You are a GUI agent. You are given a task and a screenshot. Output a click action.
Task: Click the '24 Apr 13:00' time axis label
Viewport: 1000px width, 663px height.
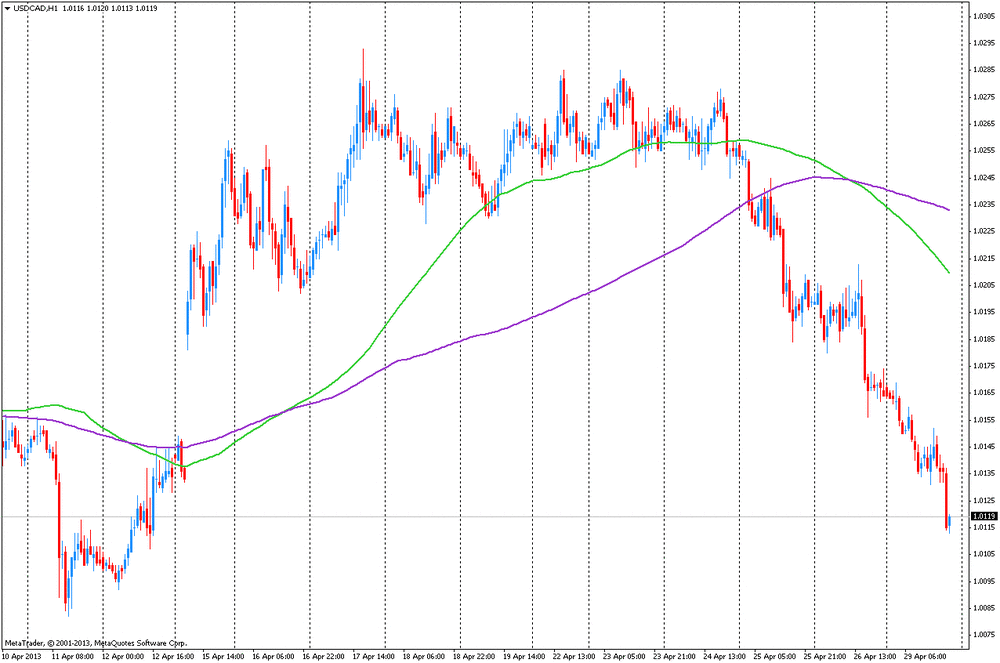[724, 656]
